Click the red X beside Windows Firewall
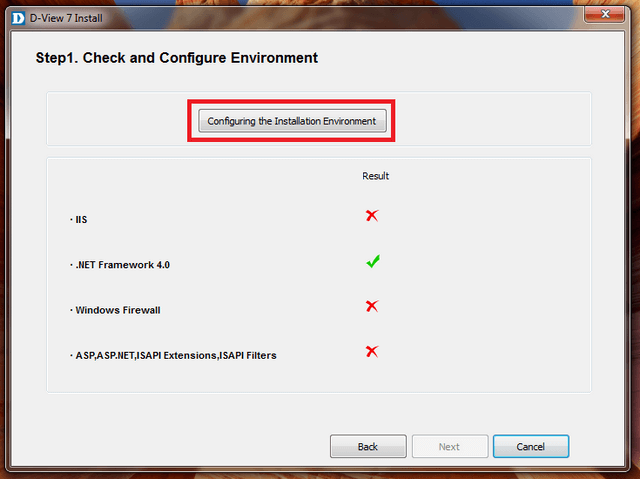Screen dimensions: 640x479 tap(372, 306)
